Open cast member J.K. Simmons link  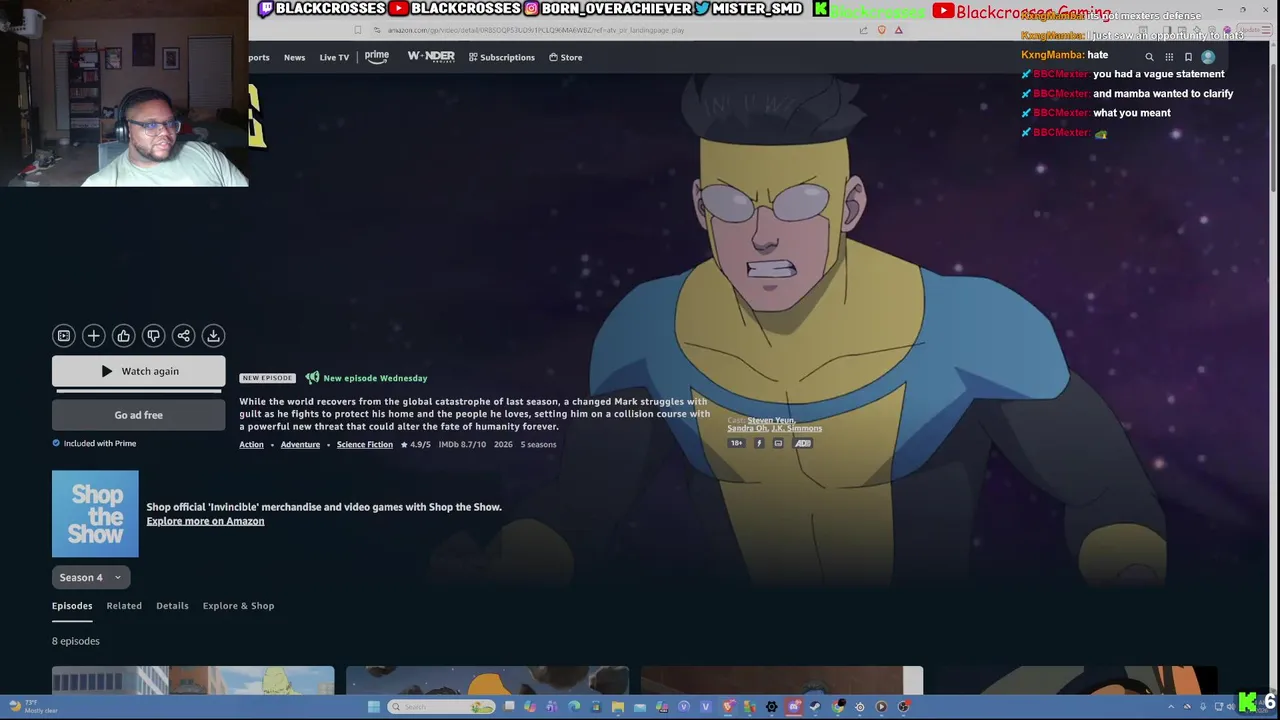797,429
